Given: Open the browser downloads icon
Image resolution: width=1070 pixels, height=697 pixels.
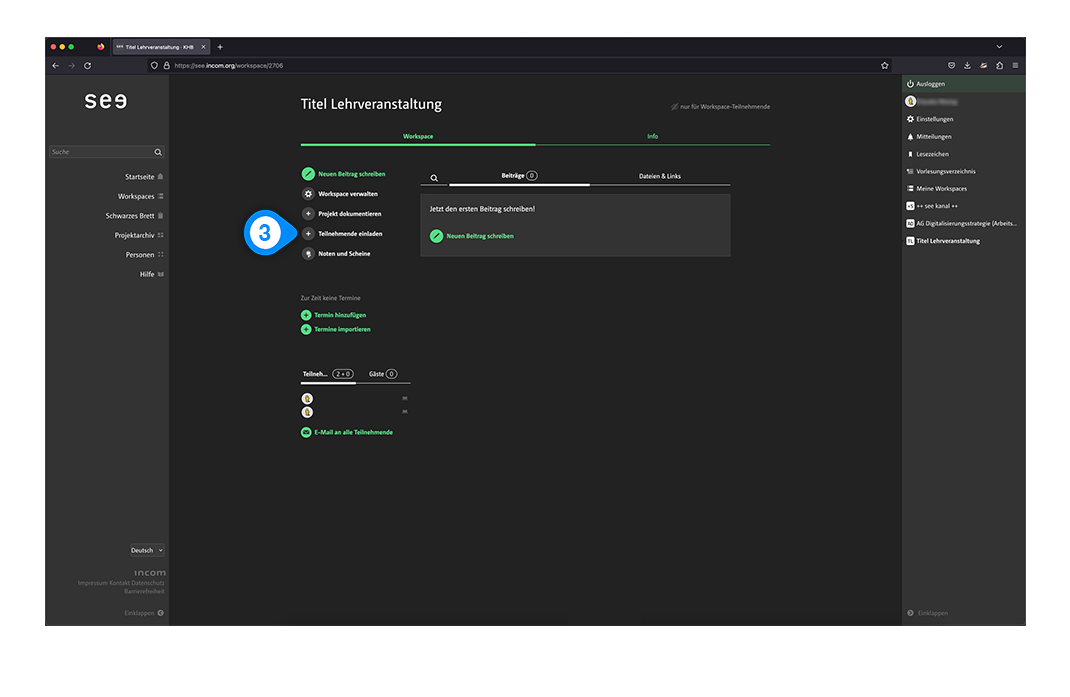Looking at the screenshot, I should point(967,66).
